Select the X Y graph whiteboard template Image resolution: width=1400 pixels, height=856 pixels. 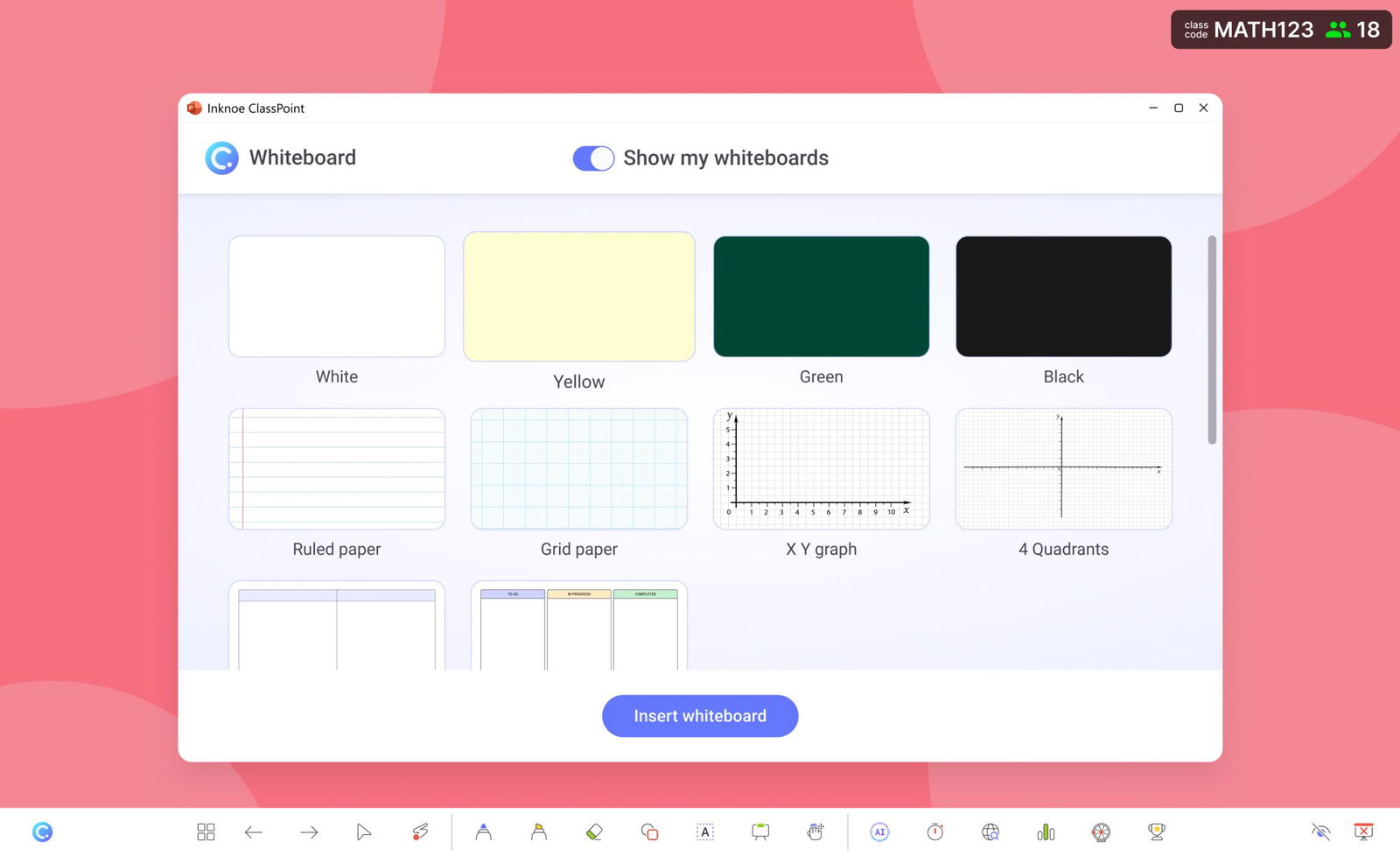821,468
